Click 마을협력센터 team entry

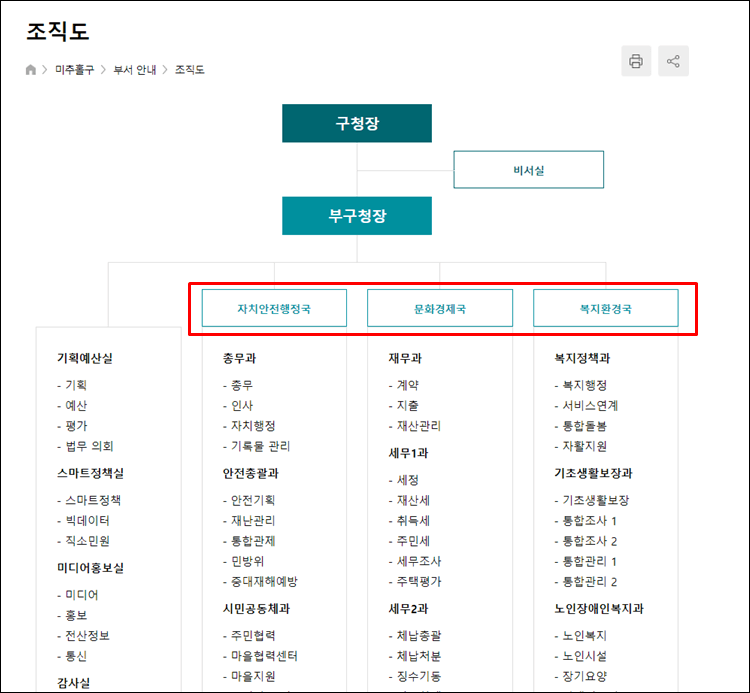tap(264, 656)
